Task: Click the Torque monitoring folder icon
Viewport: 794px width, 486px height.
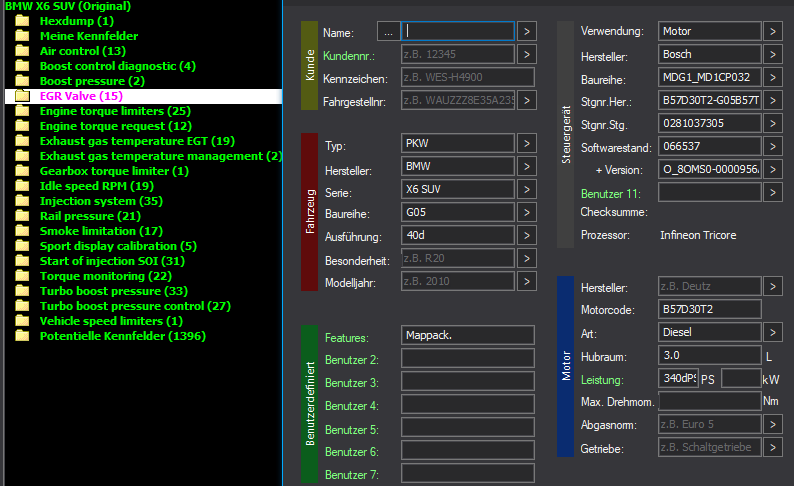Action: tap(22, 276)
